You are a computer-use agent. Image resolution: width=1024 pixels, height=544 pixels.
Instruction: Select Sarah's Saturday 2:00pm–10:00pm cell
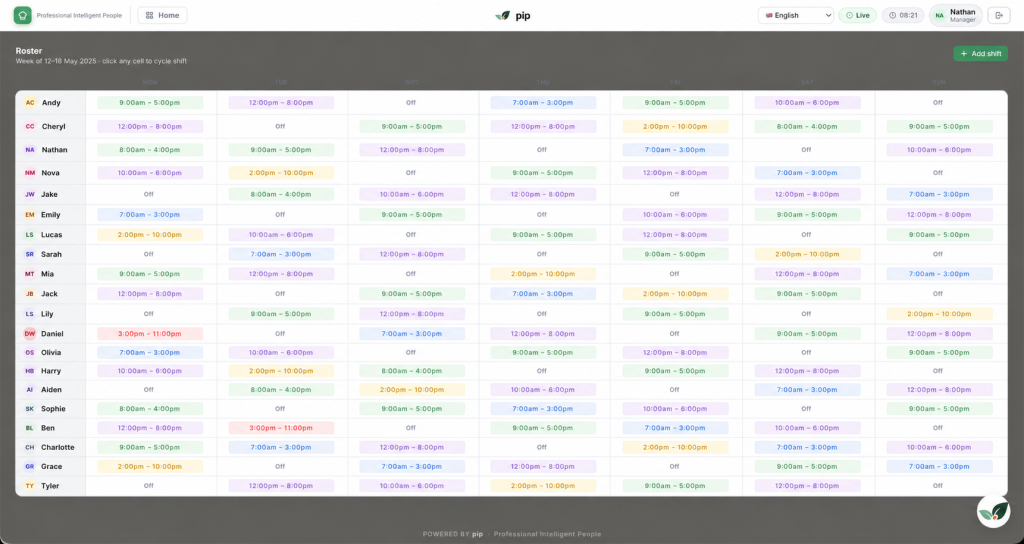click(x=808, y=255)
